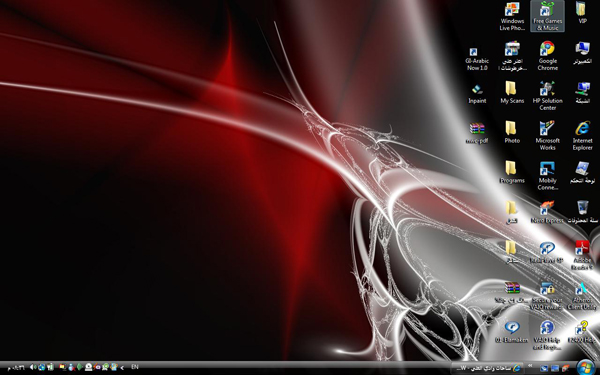Select the HP Solution Center icon

pyautogui.click(x=547, y=96)
